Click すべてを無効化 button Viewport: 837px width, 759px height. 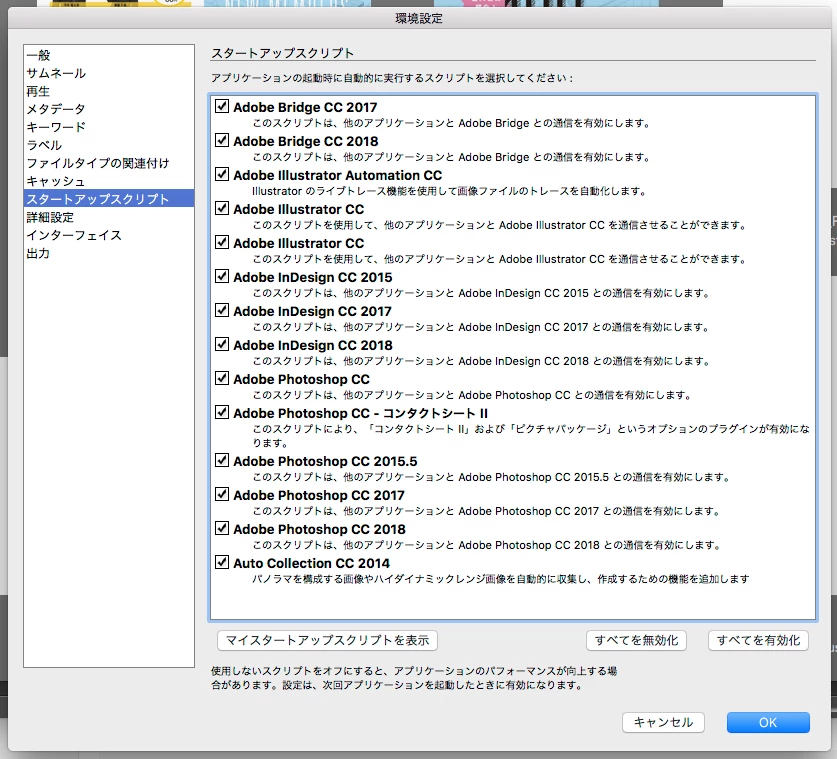[x=636, y=640]
